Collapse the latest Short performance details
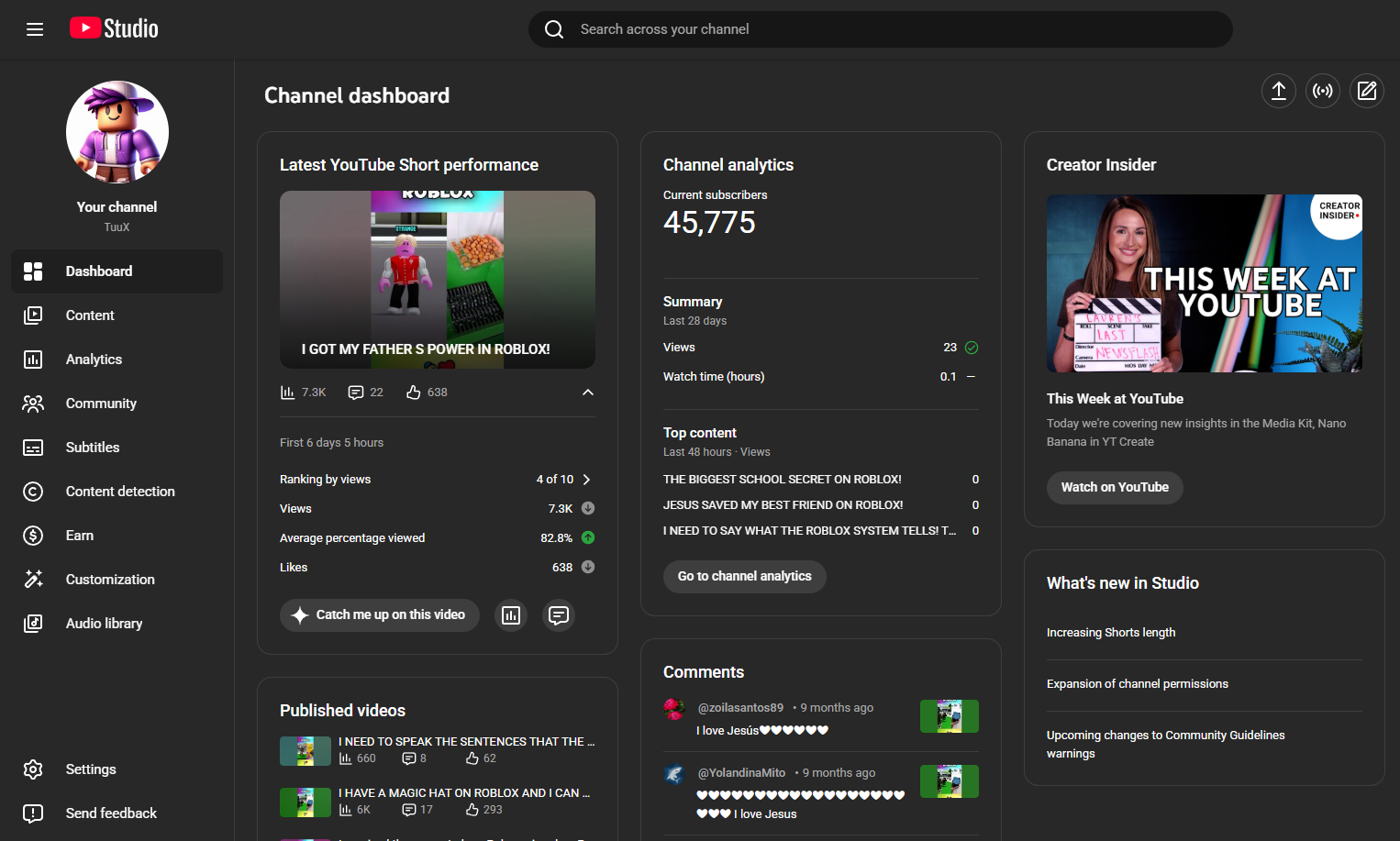 pyautogui.click(x=588, y=393)
